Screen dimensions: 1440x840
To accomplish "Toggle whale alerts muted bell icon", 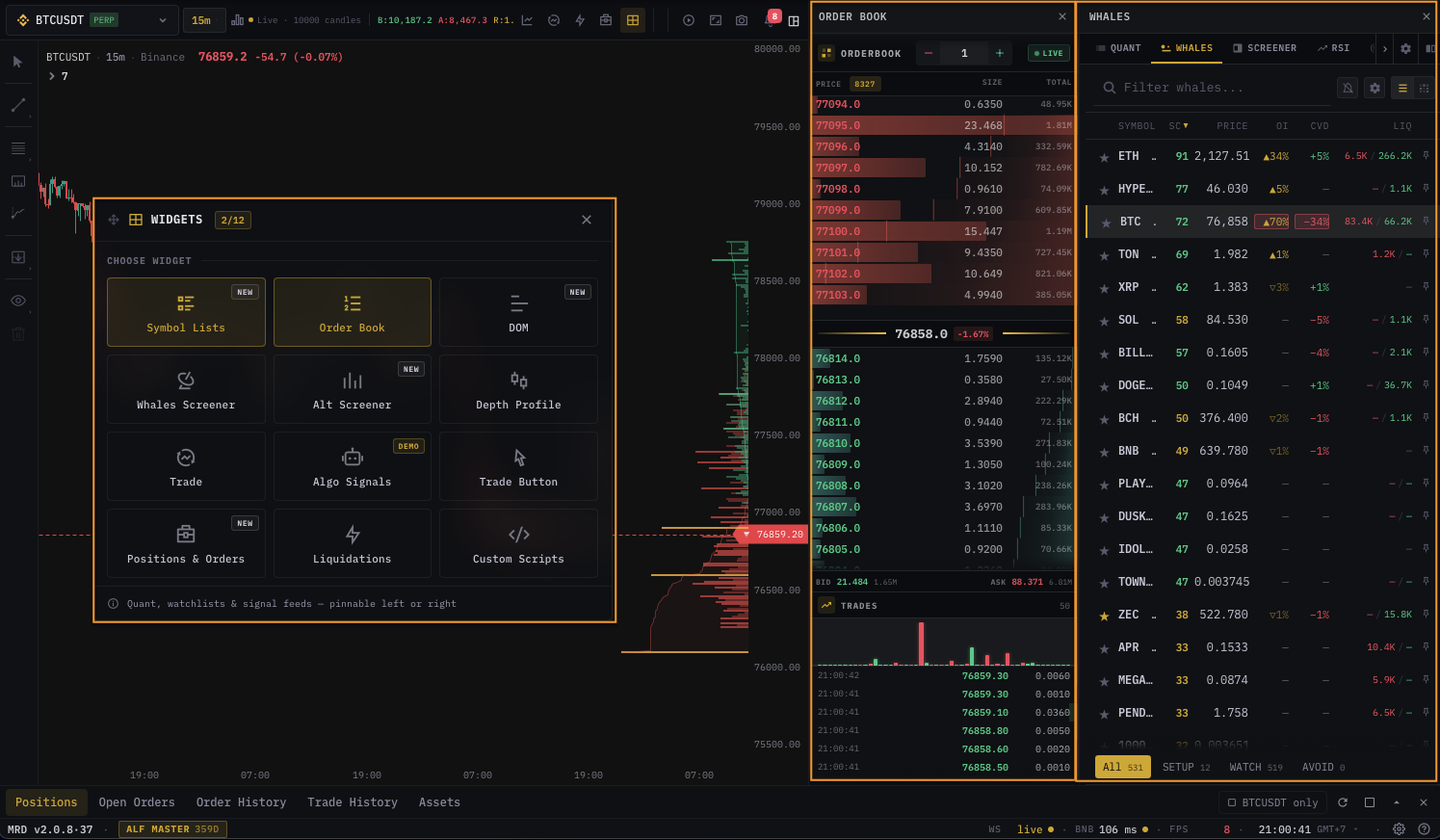I will [1348, 88].
